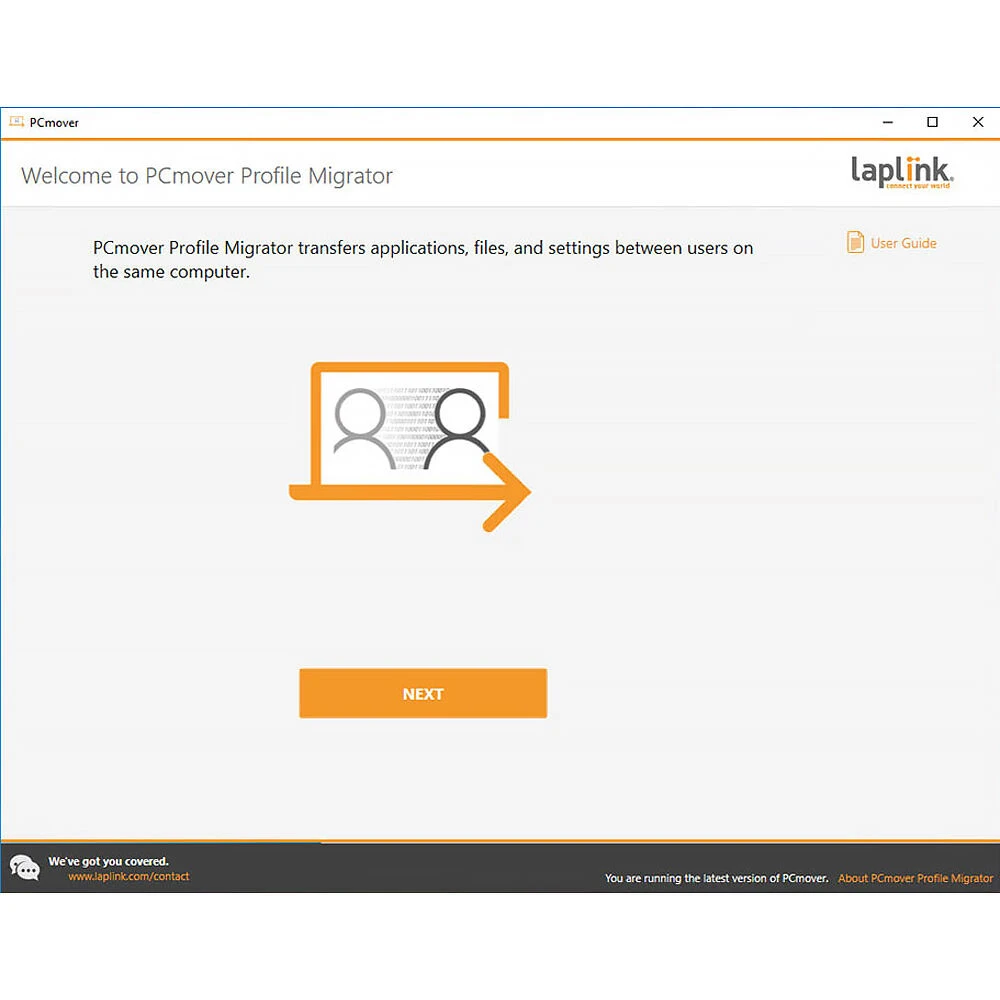Click the PCmover app icon in title bar
This screenshot has height=1000, width=1000.
tap(17, 122)
